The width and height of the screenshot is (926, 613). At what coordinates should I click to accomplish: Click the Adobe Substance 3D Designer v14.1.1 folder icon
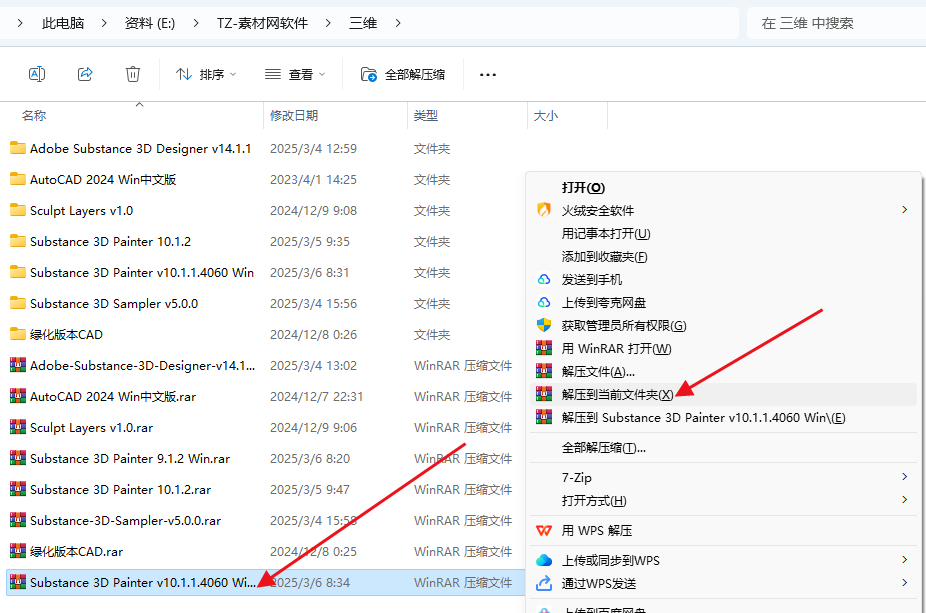click(18, 148)
